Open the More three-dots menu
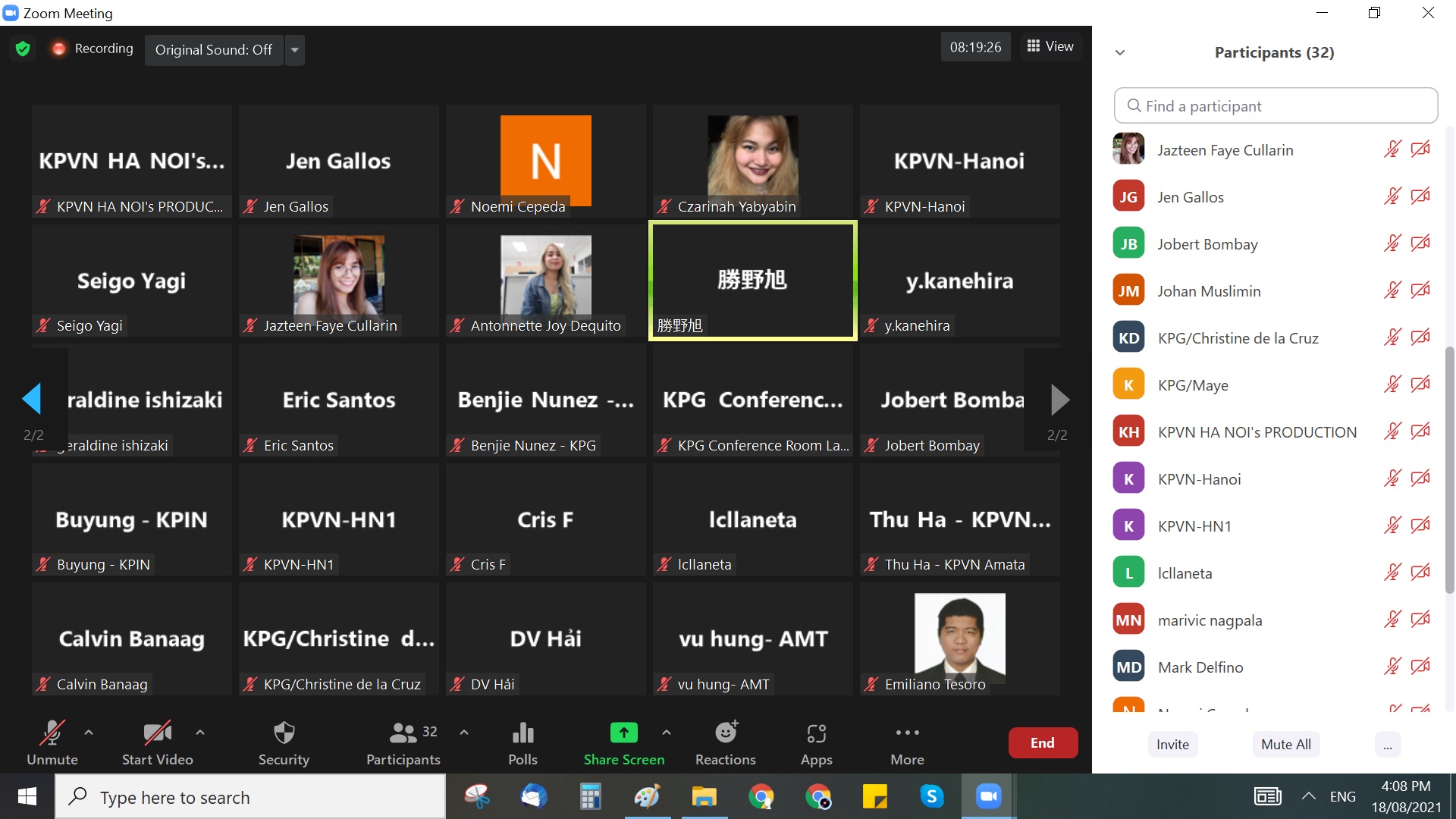 coord(907,733)
